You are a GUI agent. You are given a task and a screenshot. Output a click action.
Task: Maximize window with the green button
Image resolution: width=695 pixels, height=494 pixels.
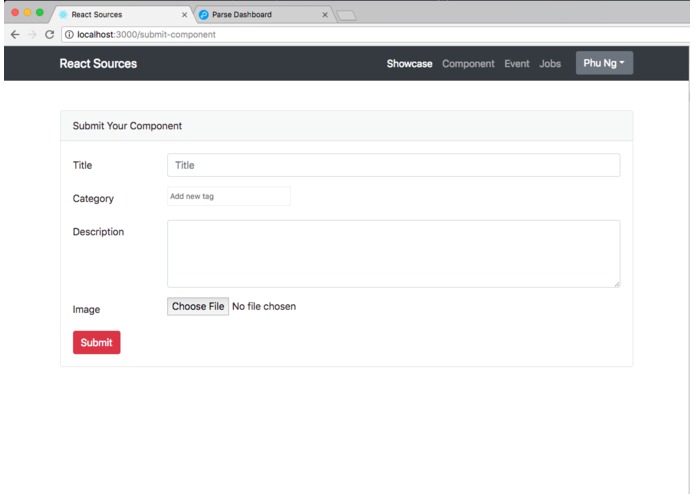40,12
